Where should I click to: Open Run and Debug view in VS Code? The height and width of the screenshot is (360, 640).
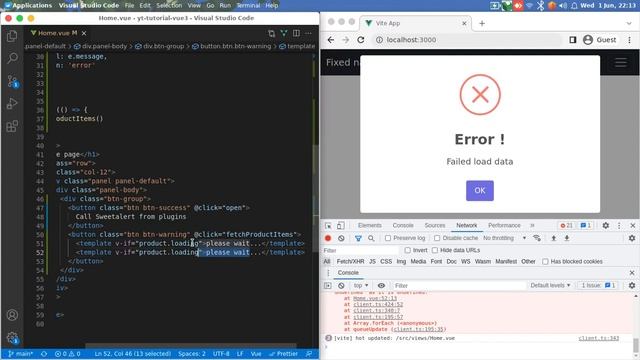[12, 103]
